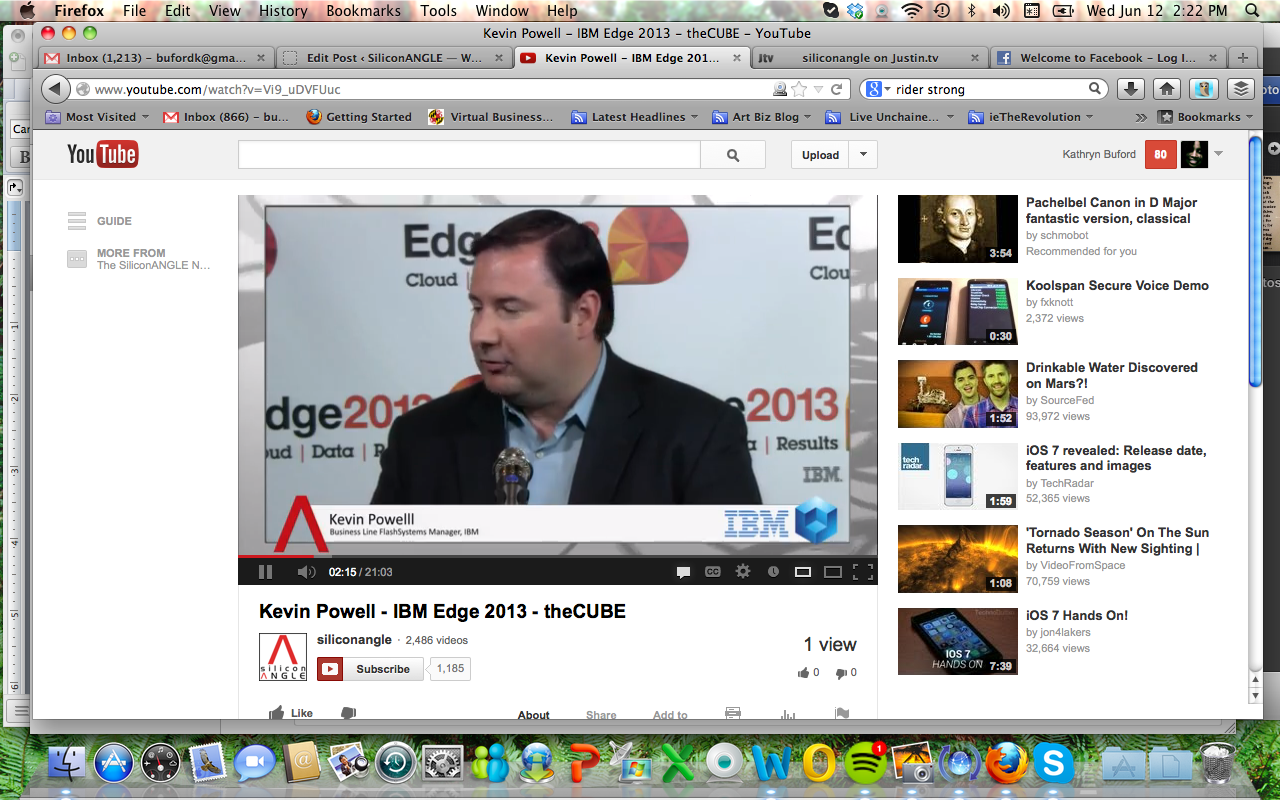Click the Wi-Fi icon in the menu bar
This screenshot has height=800, width=1280.
[x=911, y=11]
